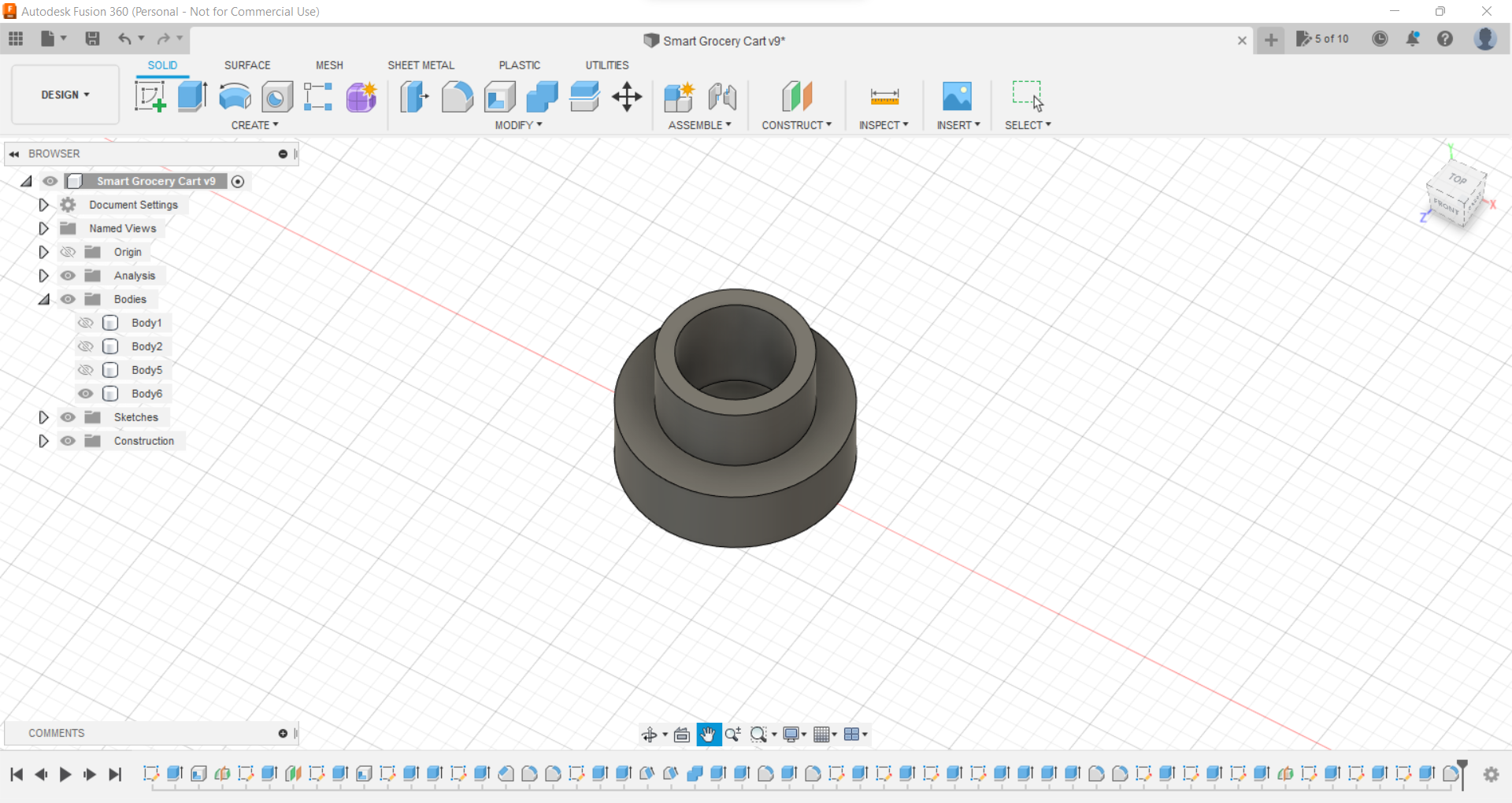Viewport: 1512px width, 803px height.
Task: Open the SHEET METAL tab
Action: pyautogui.click(x=421, y=65)
